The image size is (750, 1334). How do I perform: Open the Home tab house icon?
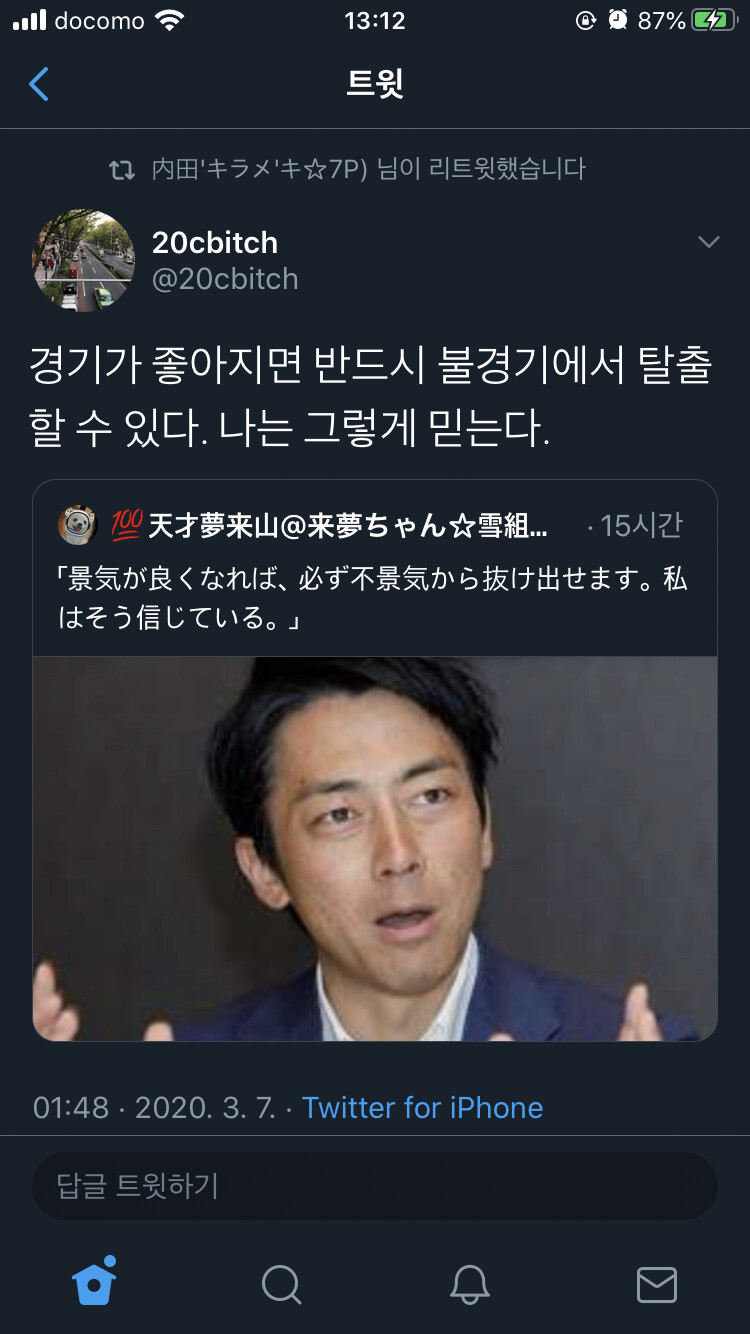coord(94,1282)
